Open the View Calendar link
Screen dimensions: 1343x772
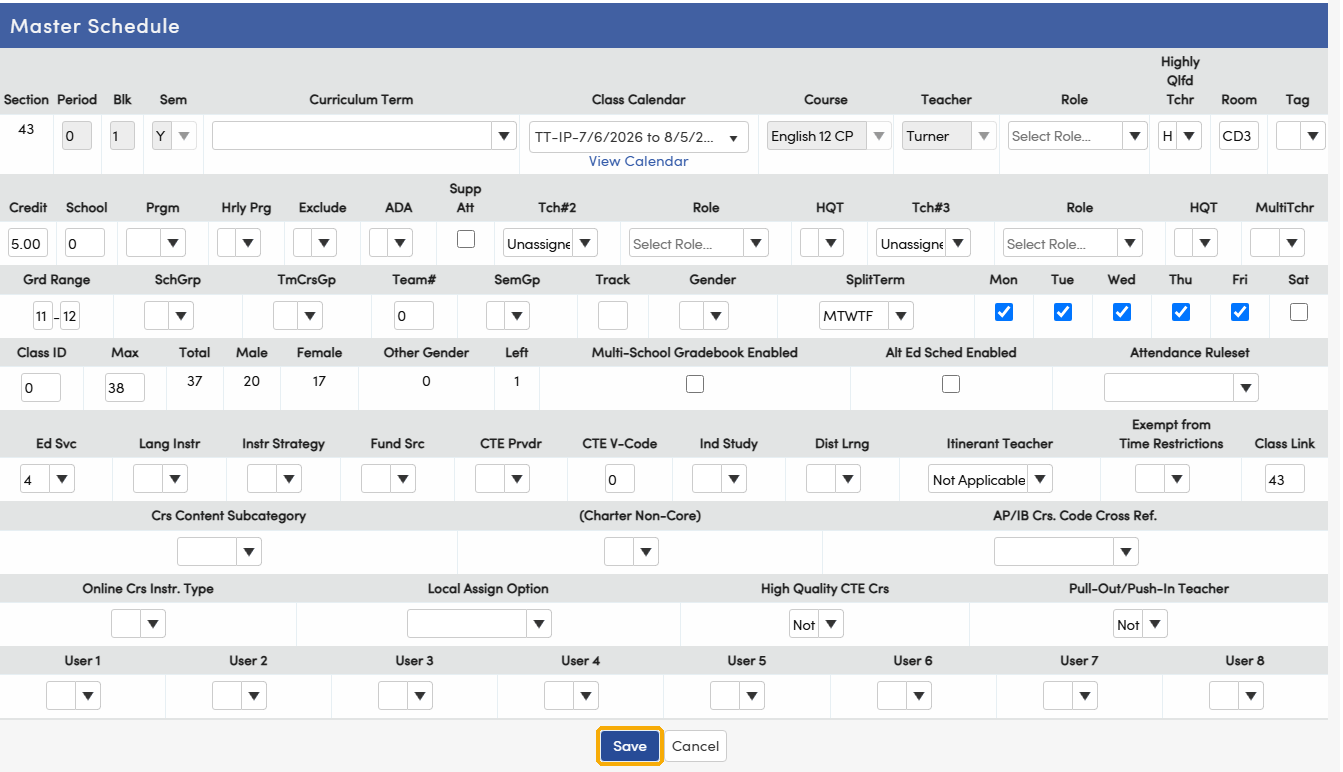click(x=639, y=161)
